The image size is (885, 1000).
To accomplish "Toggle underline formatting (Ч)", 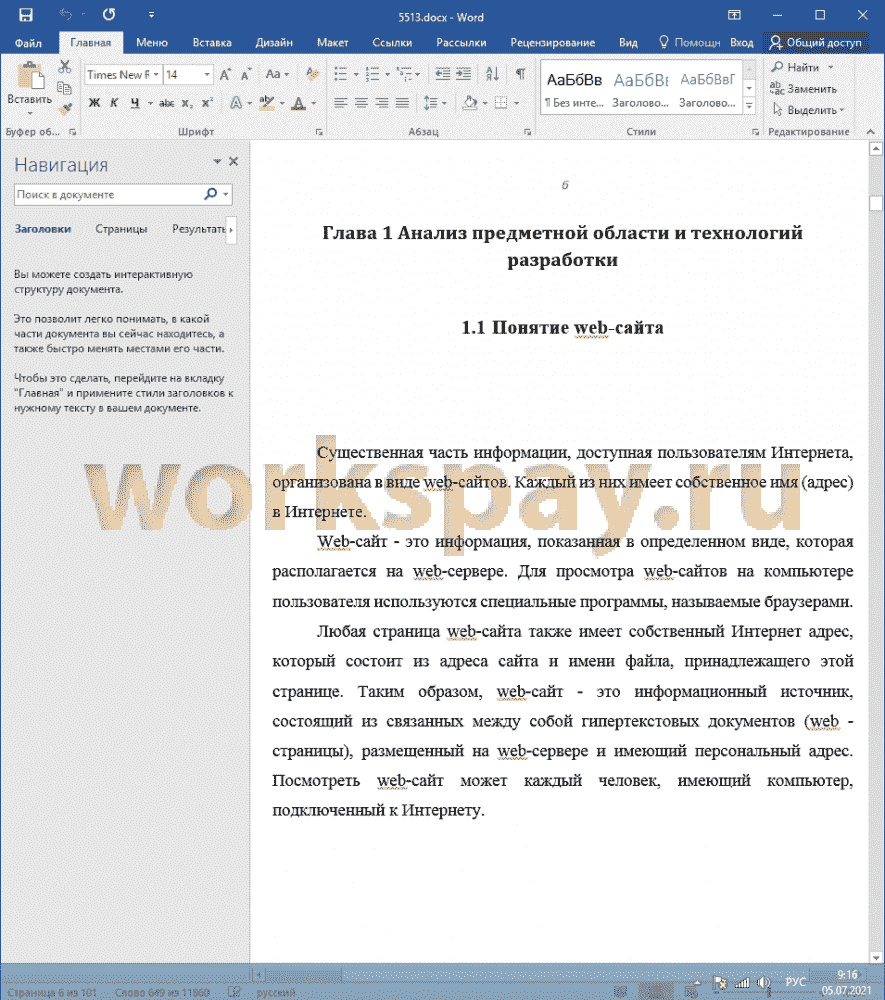I will click(135, 103).
